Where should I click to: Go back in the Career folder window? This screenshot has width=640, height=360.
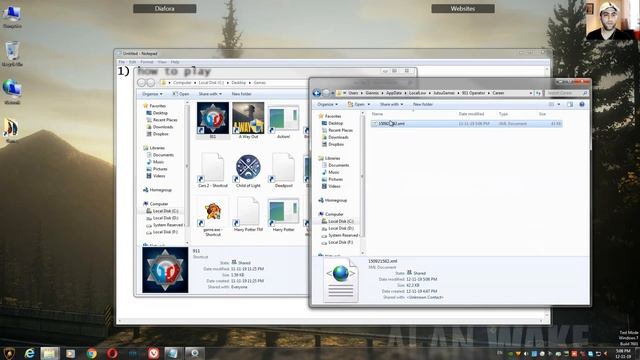point(317,93)
